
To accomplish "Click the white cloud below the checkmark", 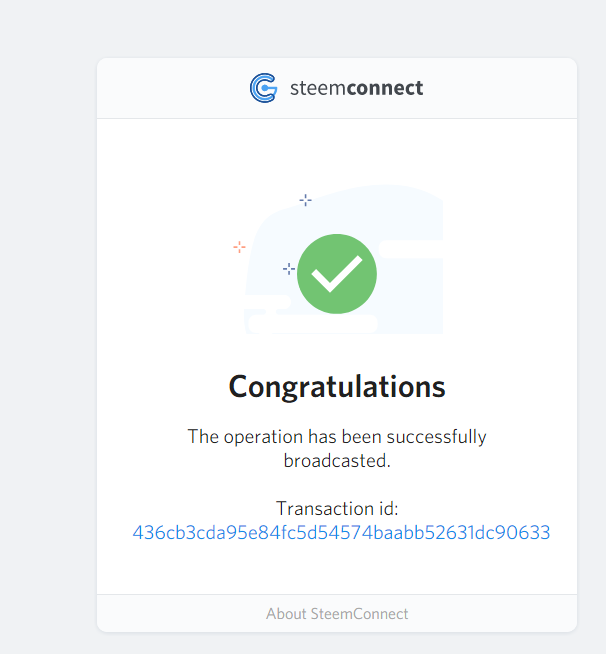I will click(x=313, y=324).
